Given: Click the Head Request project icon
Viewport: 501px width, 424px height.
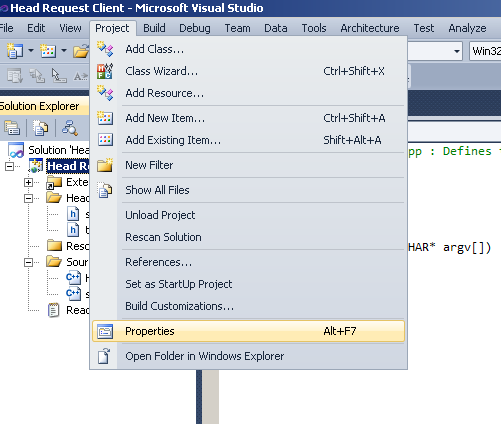Looking at the screenshot, I should click(36, 166).
